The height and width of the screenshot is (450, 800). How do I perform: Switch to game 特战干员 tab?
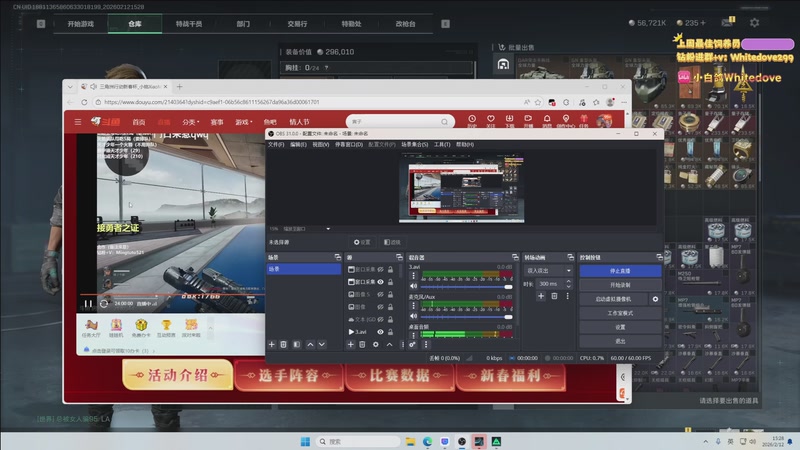tap(189, 23)
